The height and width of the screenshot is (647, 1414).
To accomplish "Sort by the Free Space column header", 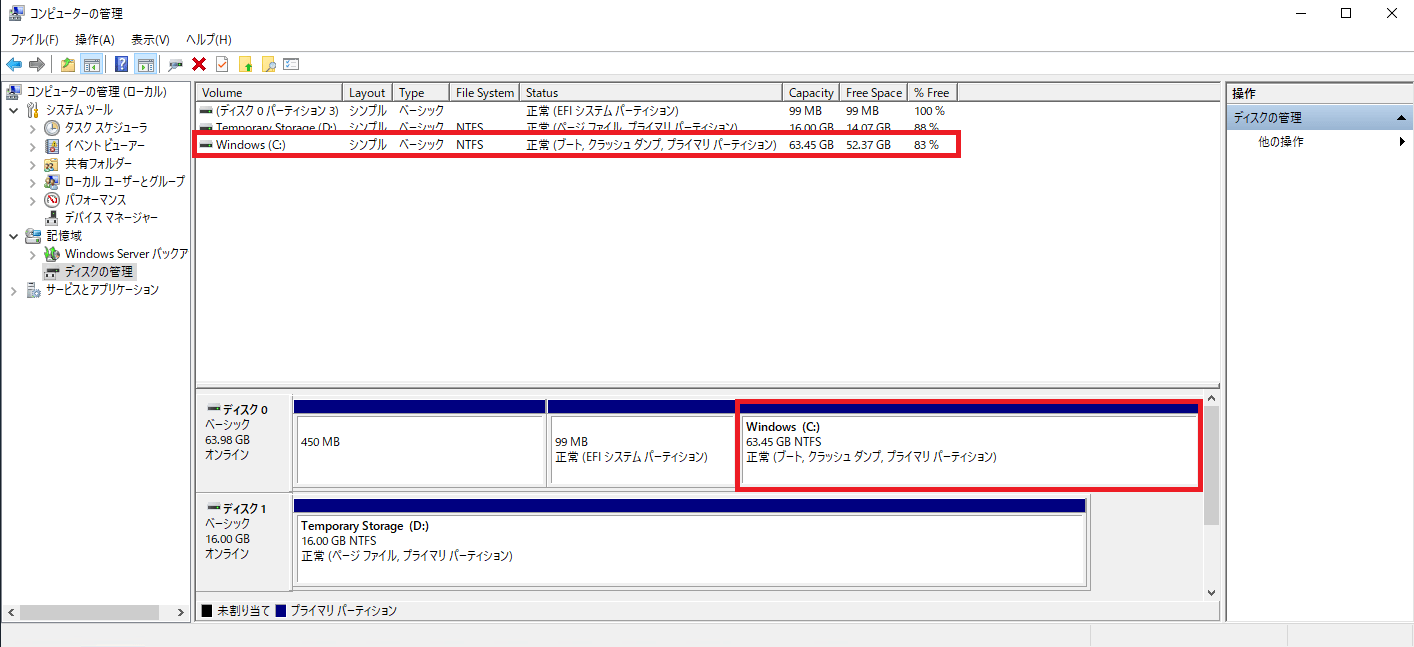I will point(873,92).
